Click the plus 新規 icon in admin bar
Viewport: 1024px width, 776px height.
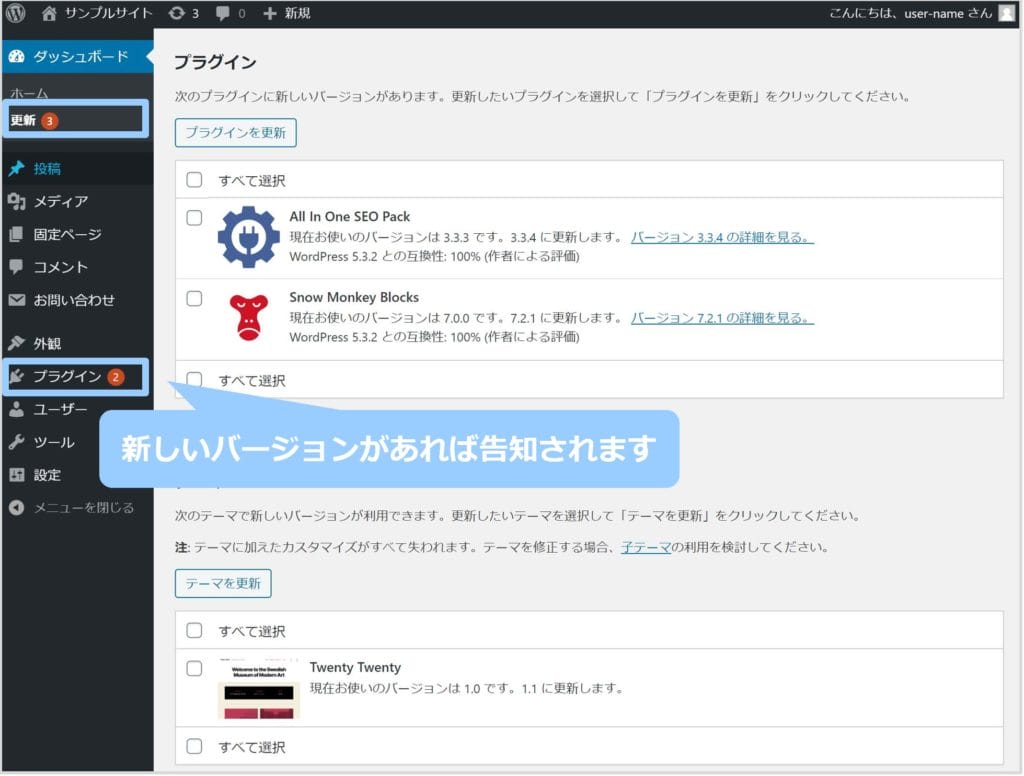(270, 13)
